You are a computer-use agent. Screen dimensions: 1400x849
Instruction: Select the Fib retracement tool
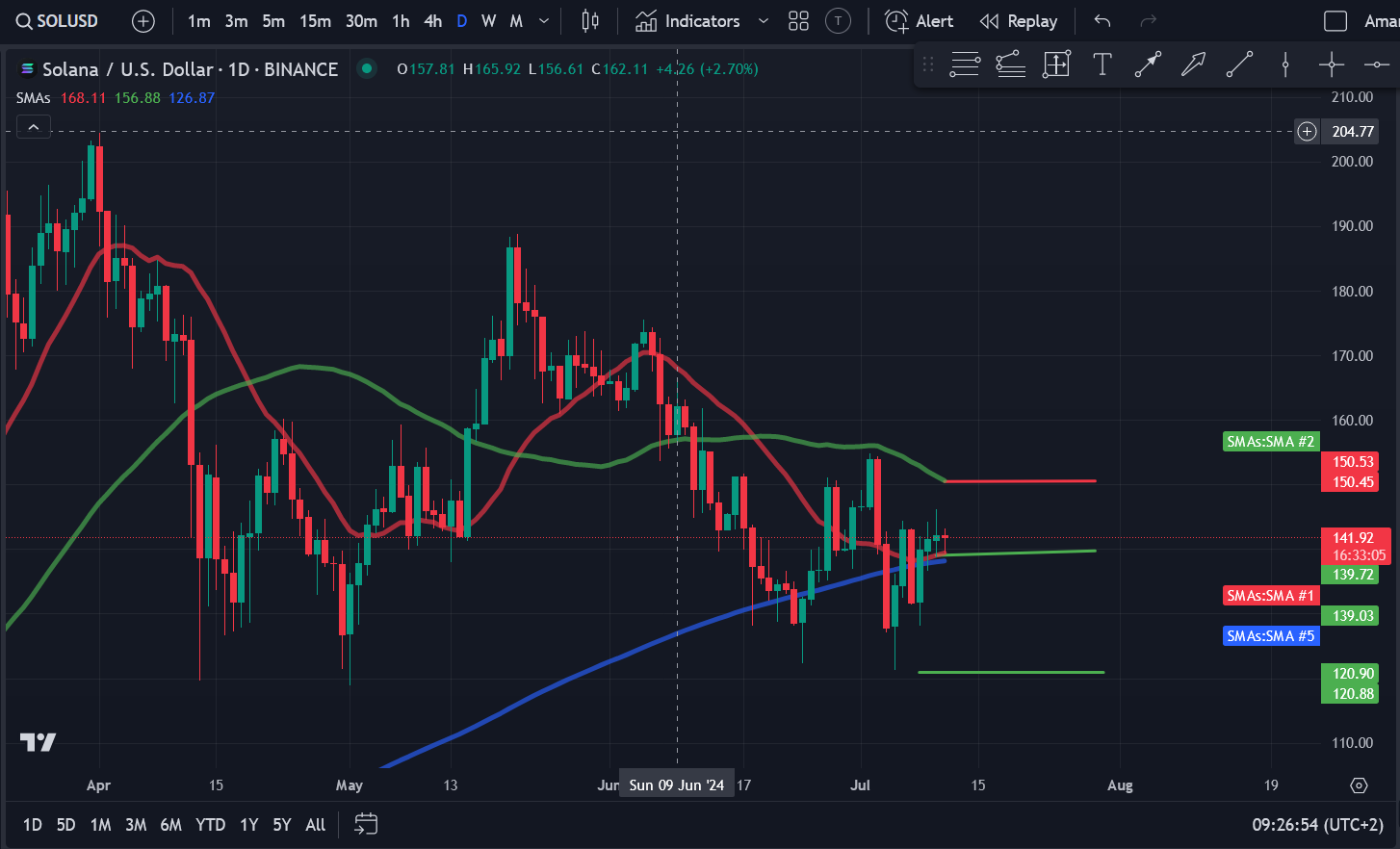pos(965,64)
